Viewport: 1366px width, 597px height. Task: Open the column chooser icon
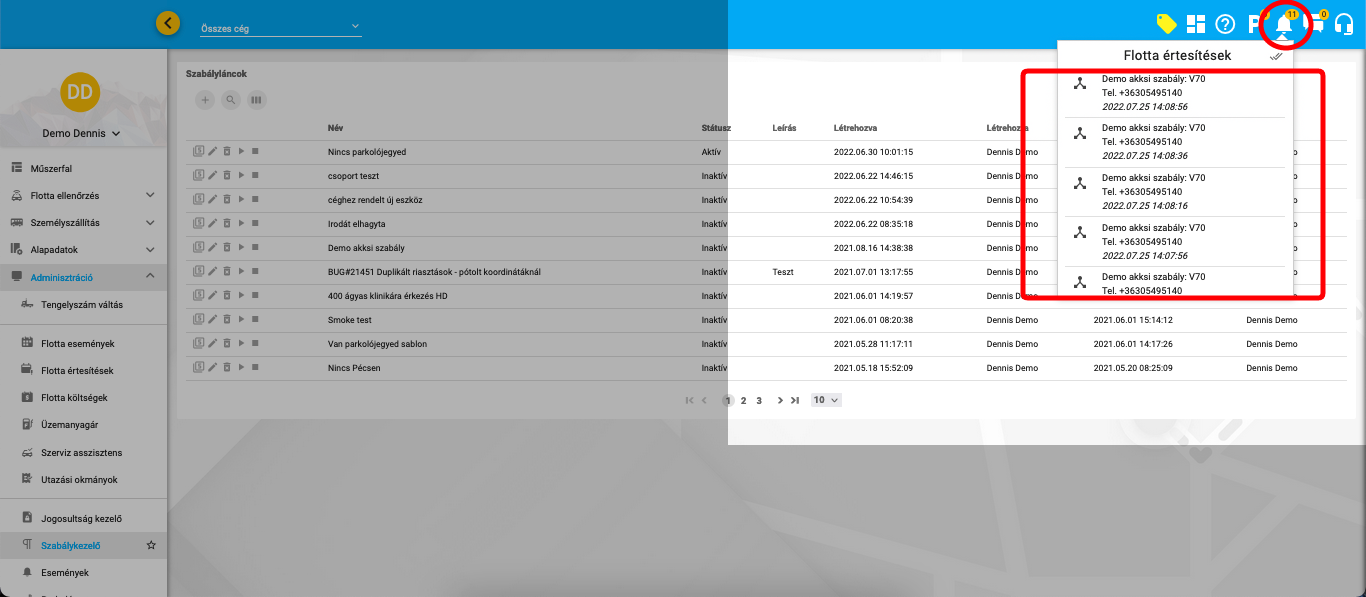[x=257, y=100]
